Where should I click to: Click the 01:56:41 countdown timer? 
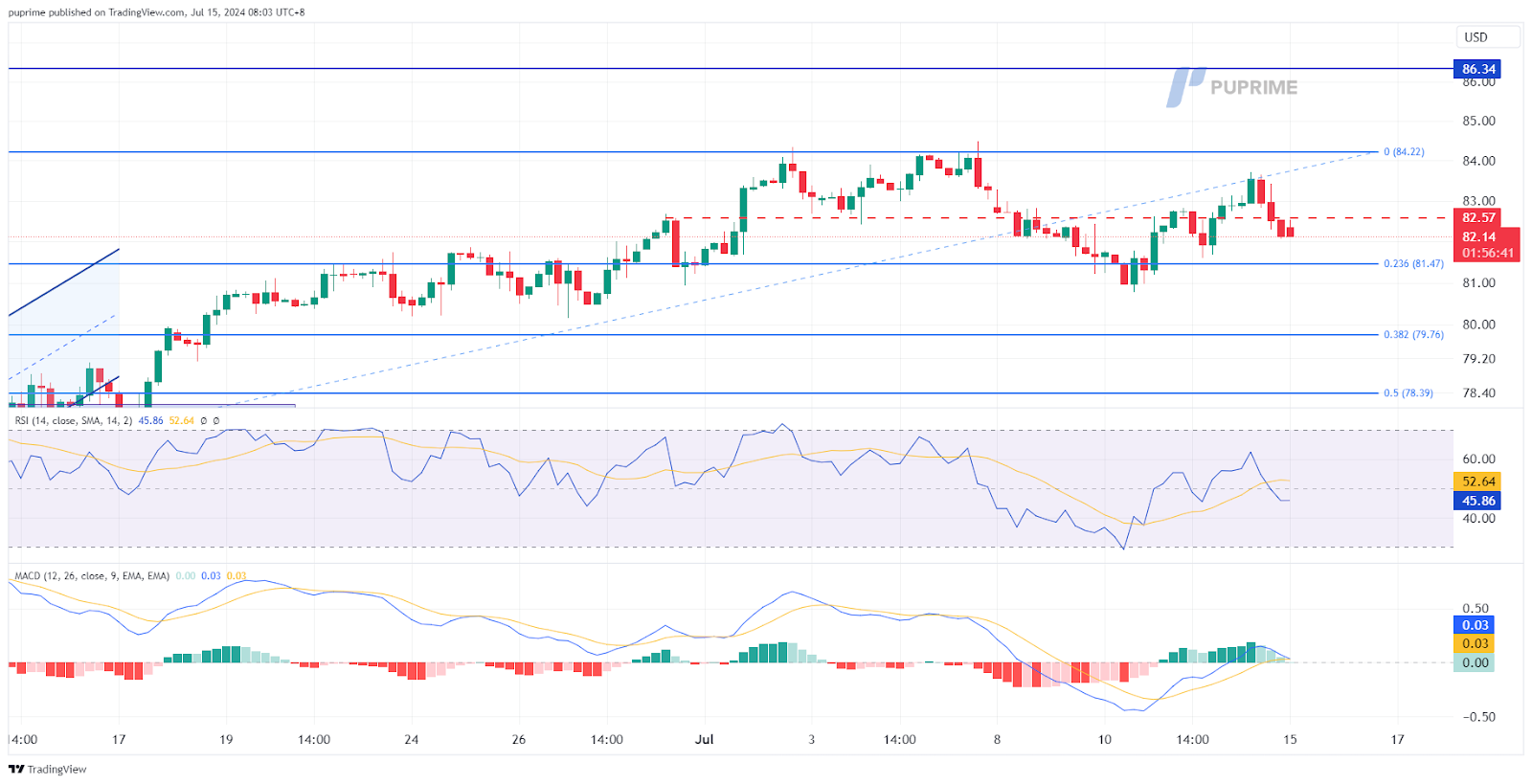pos(1486,254)
